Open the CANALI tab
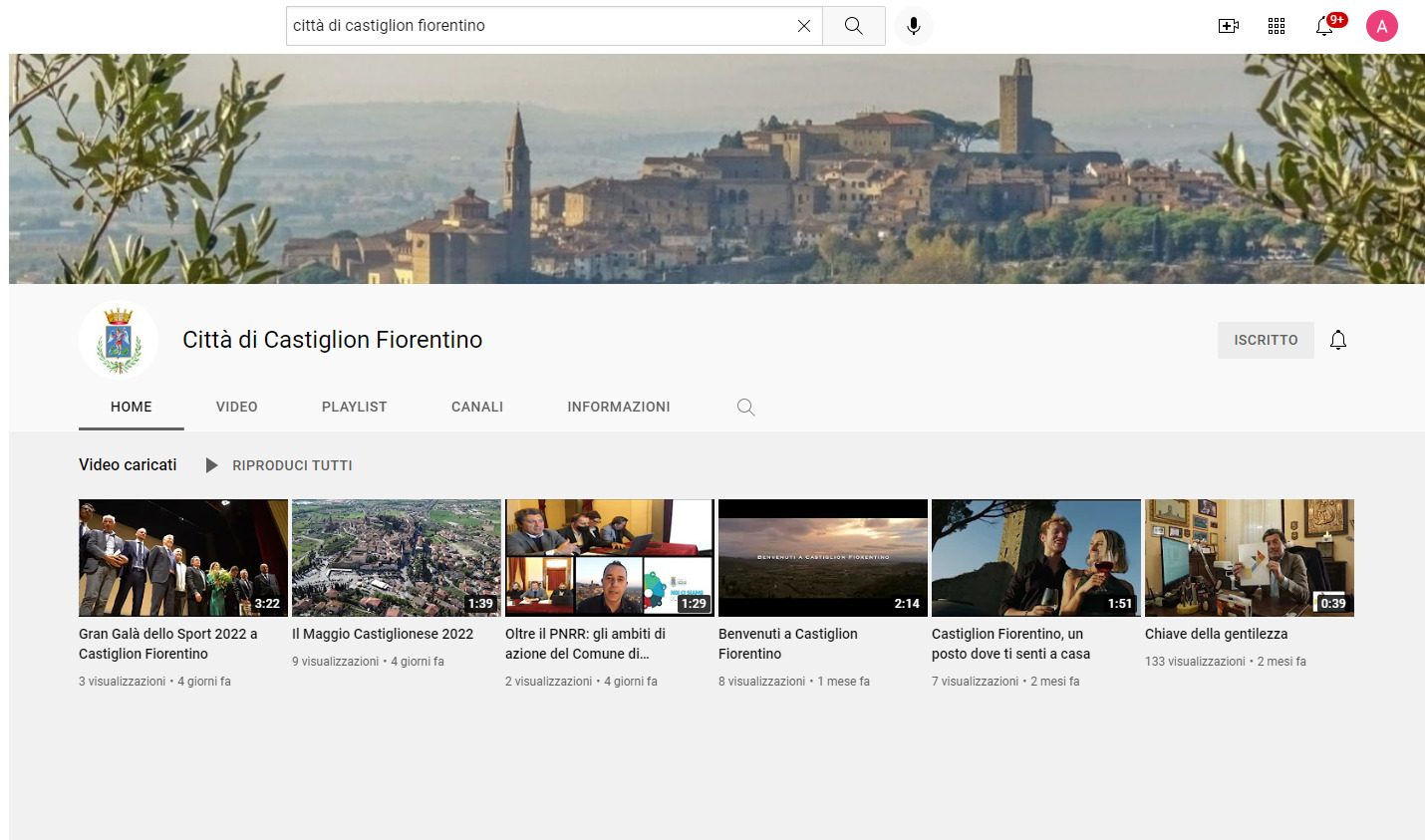Viewport: 1425px width, 840px height. pos(477,407)
